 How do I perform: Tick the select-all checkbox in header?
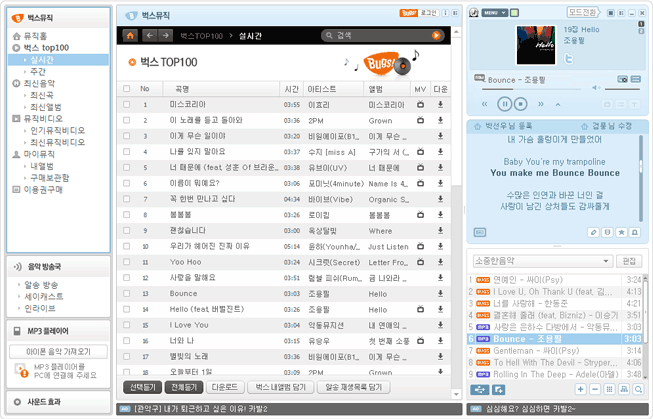click(127, 89)
